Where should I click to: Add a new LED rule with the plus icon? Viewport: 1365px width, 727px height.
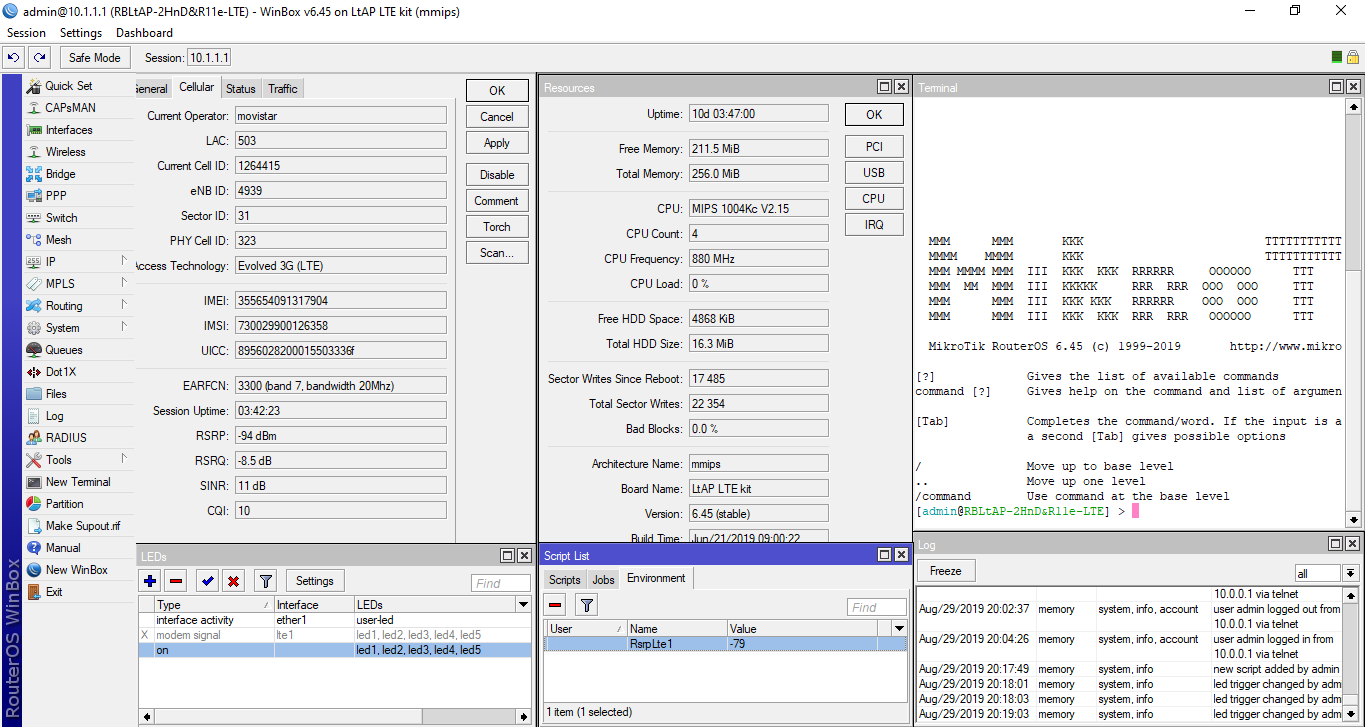coord(149,581)
